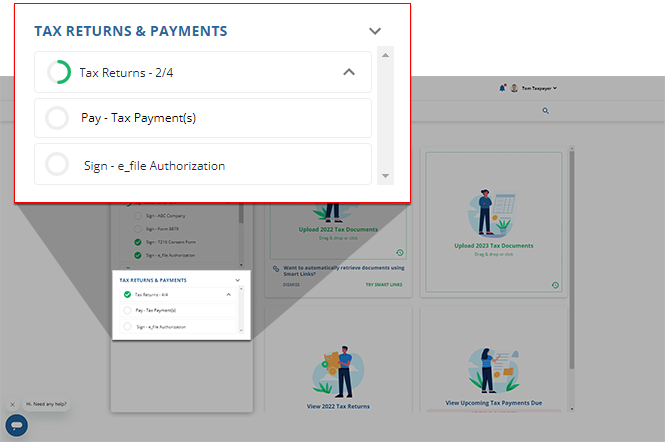This screenshot has height=442, width=665.
Task: Click Tom Taxpayer's profile avatar
Action: tap(514, 88)
